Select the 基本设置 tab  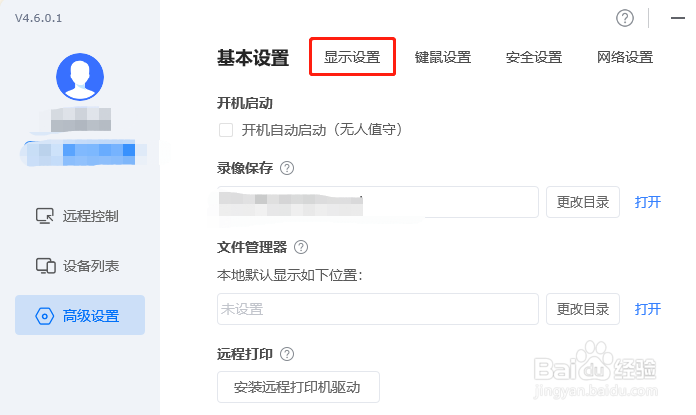(253, 58)
